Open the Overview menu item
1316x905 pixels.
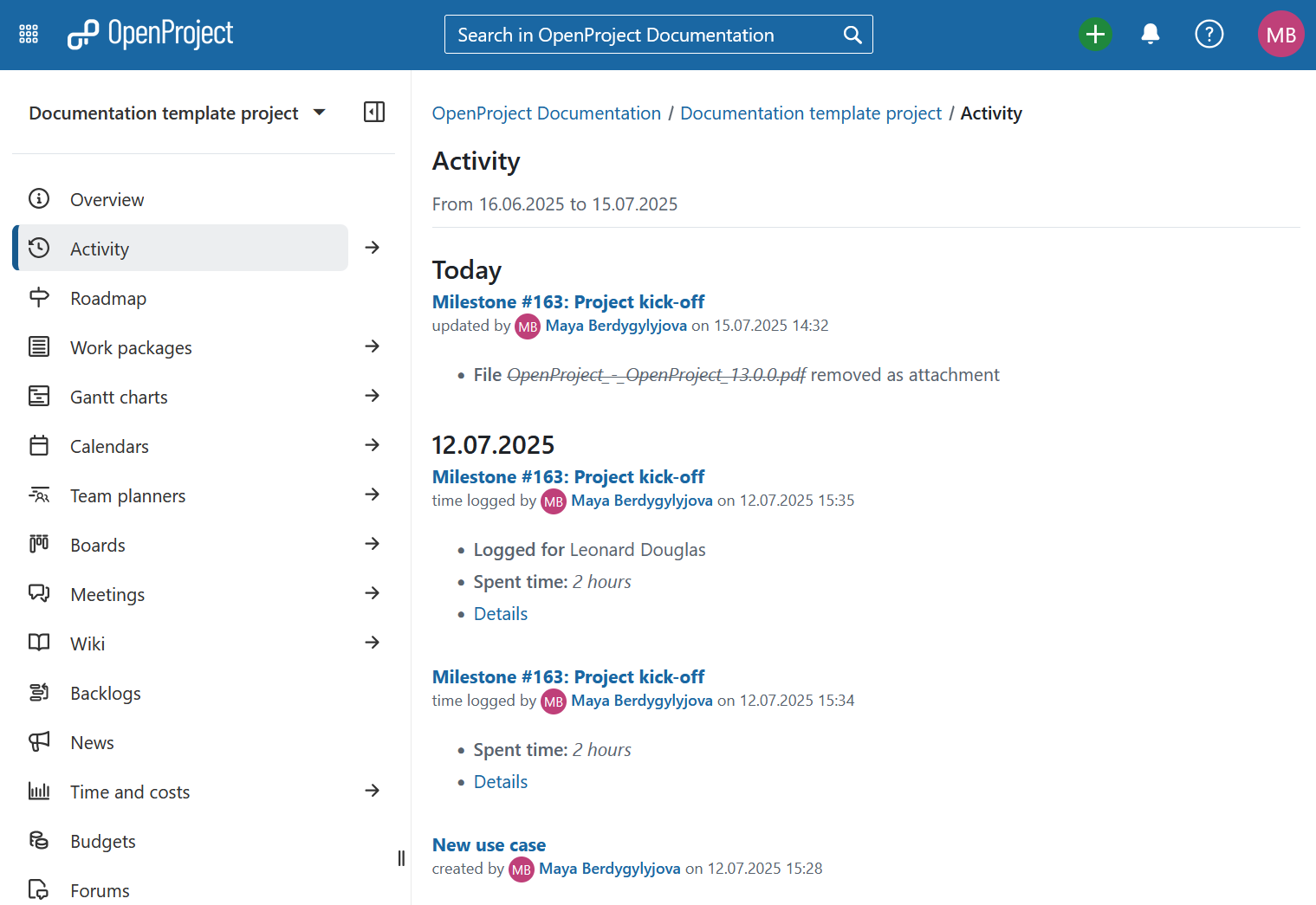pos(180,199)
